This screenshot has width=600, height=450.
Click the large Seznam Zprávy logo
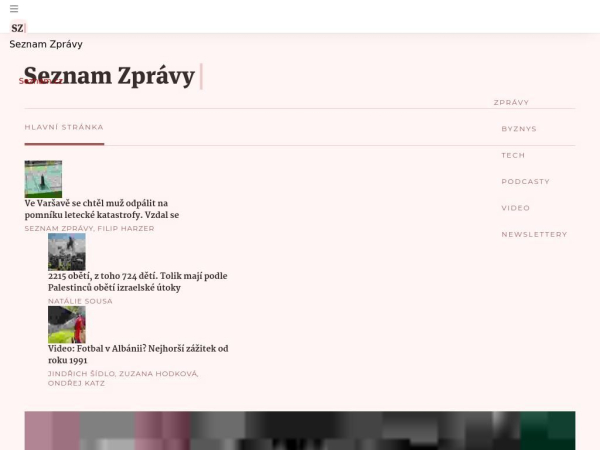pyautogui.click(x=113, y=77)
